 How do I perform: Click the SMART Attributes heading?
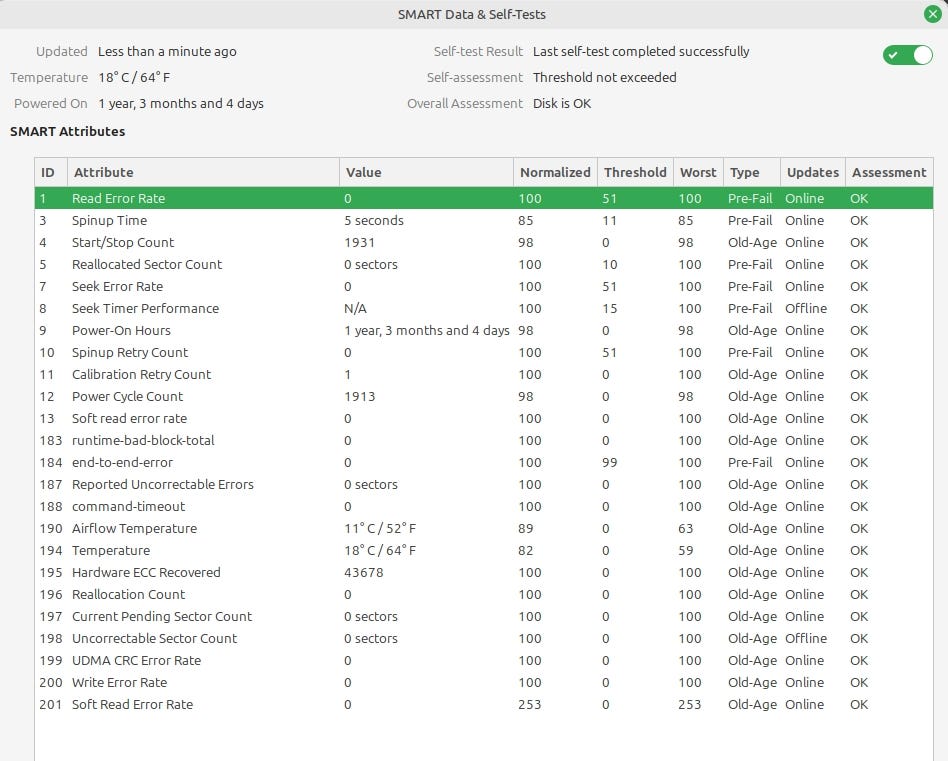click(68, 131)
